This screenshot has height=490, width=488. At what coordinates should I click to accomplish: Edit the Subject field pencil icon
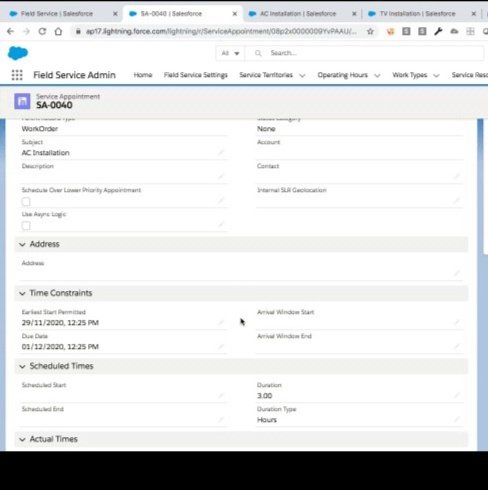point(221,153)
